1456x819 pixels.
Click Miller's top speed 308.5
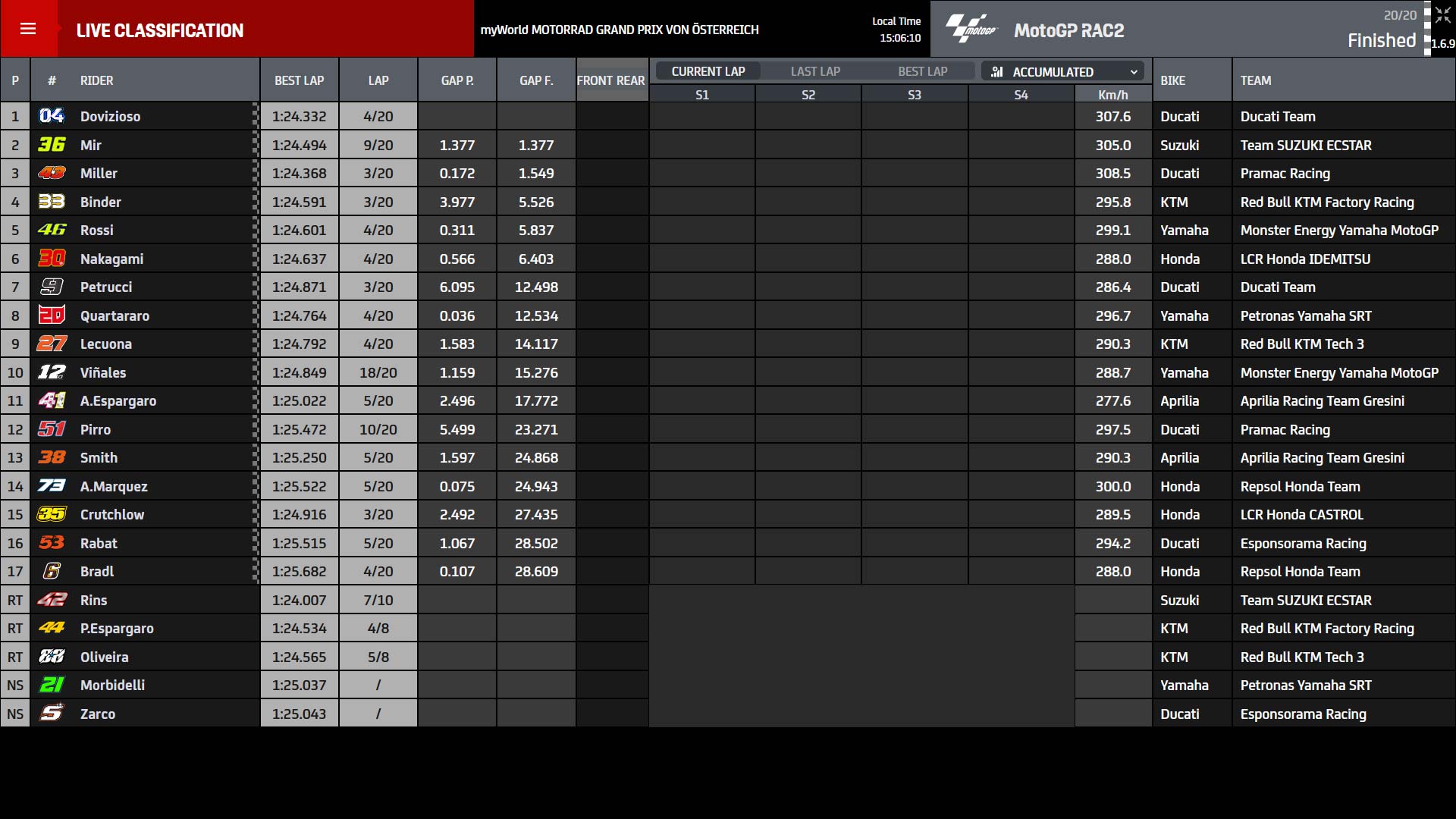point(1112,173)
